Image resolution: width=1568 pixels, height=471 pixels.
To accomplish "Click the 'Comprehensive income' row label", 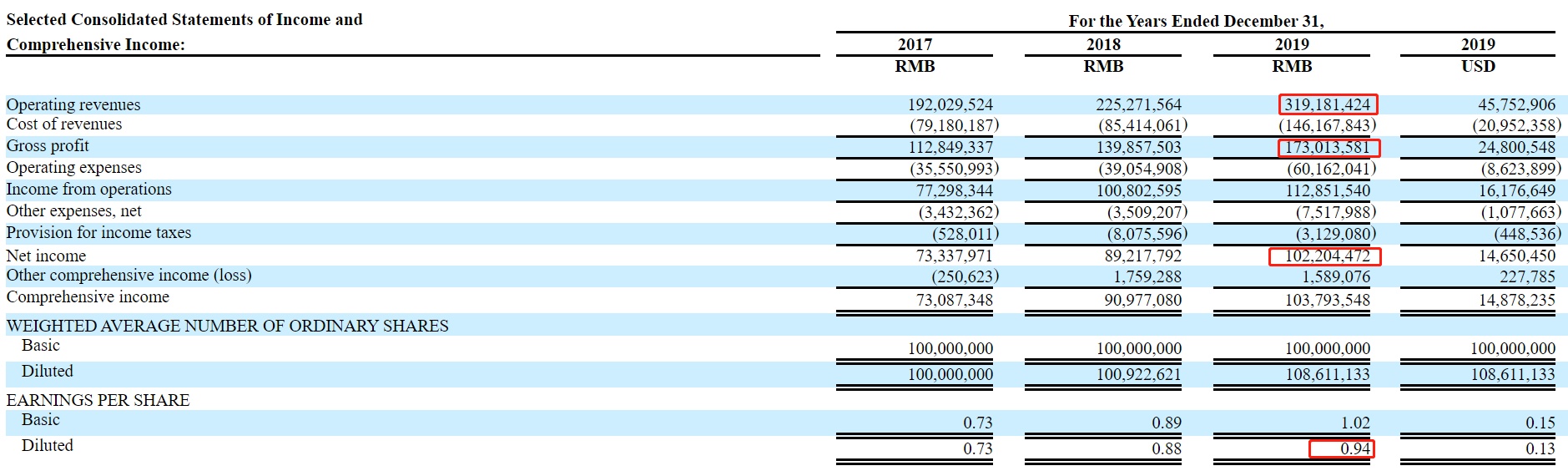I will tap(88, 297).
